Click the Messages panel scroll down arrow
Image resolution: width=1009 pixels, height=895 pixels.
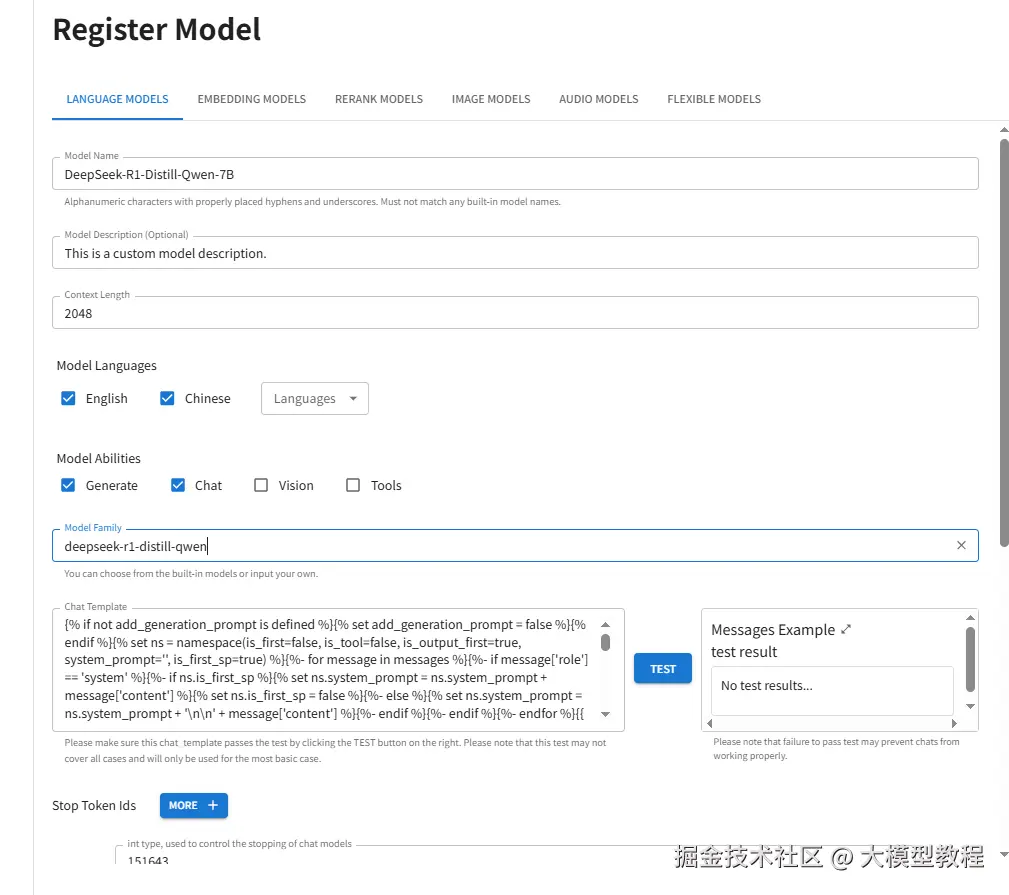pyautogui.click(x=970, y=706)
